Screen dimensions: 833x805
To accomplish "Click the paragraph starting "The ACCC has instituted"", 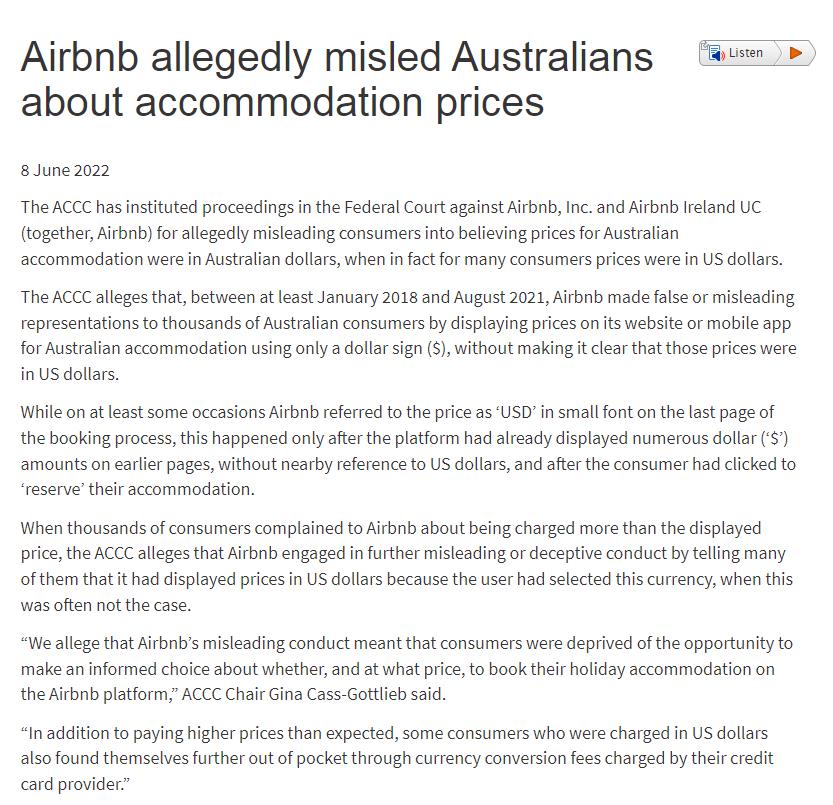I will (x=402, y=233).
